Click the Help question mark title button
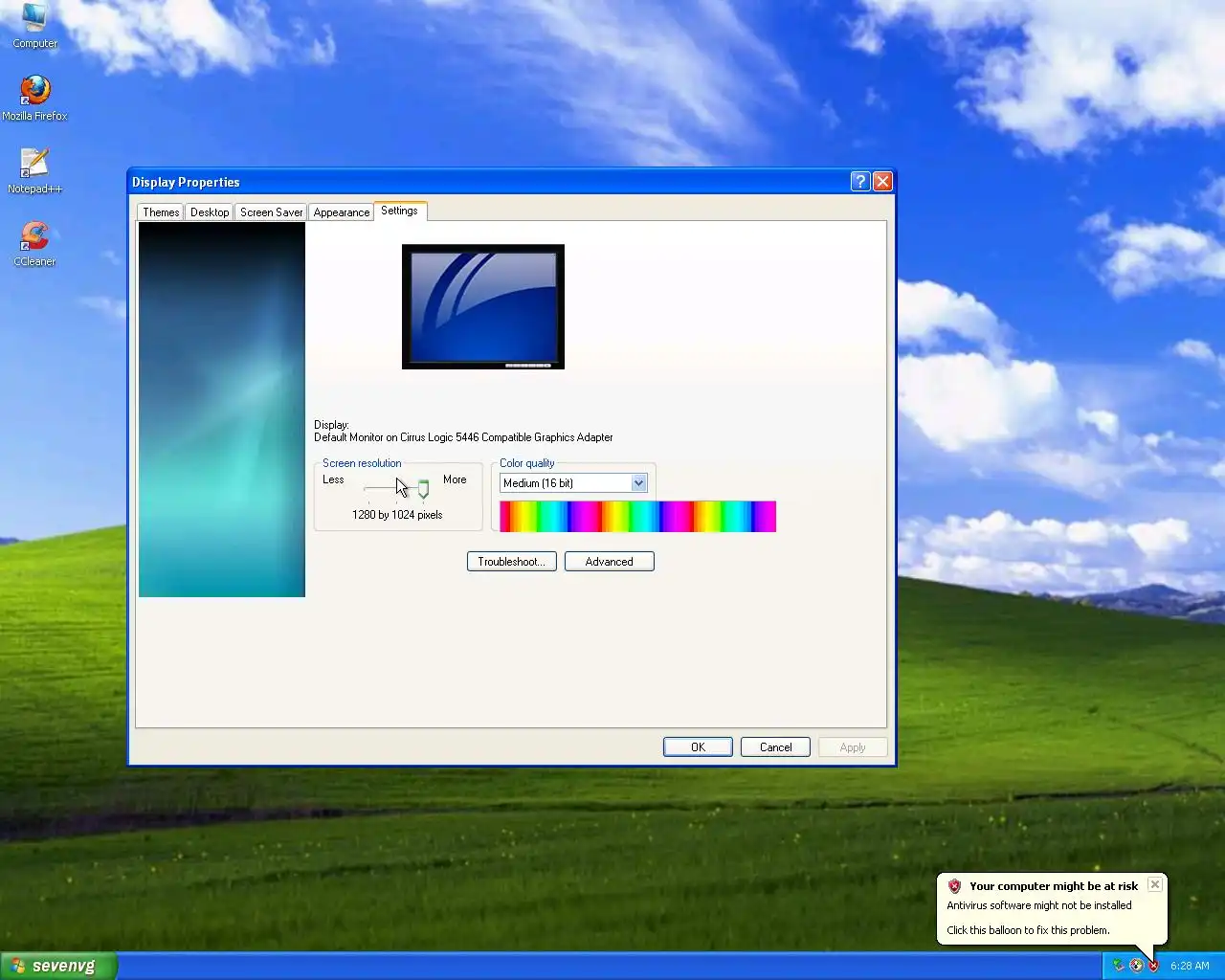Viewport: 1225px width, 980px height. pyautogui.click(x=860, y=182)
